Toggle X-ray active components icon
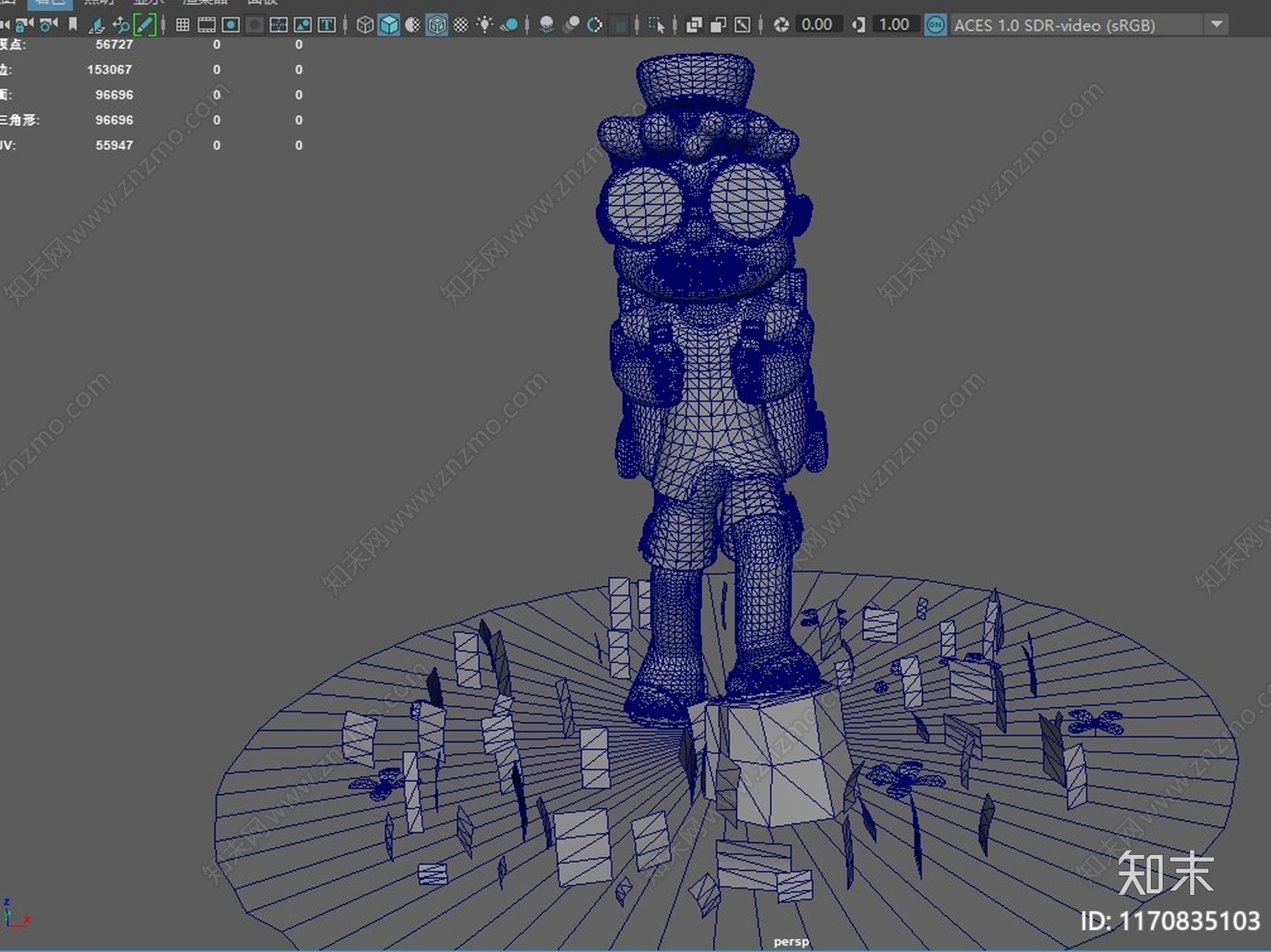 [718, 25]
